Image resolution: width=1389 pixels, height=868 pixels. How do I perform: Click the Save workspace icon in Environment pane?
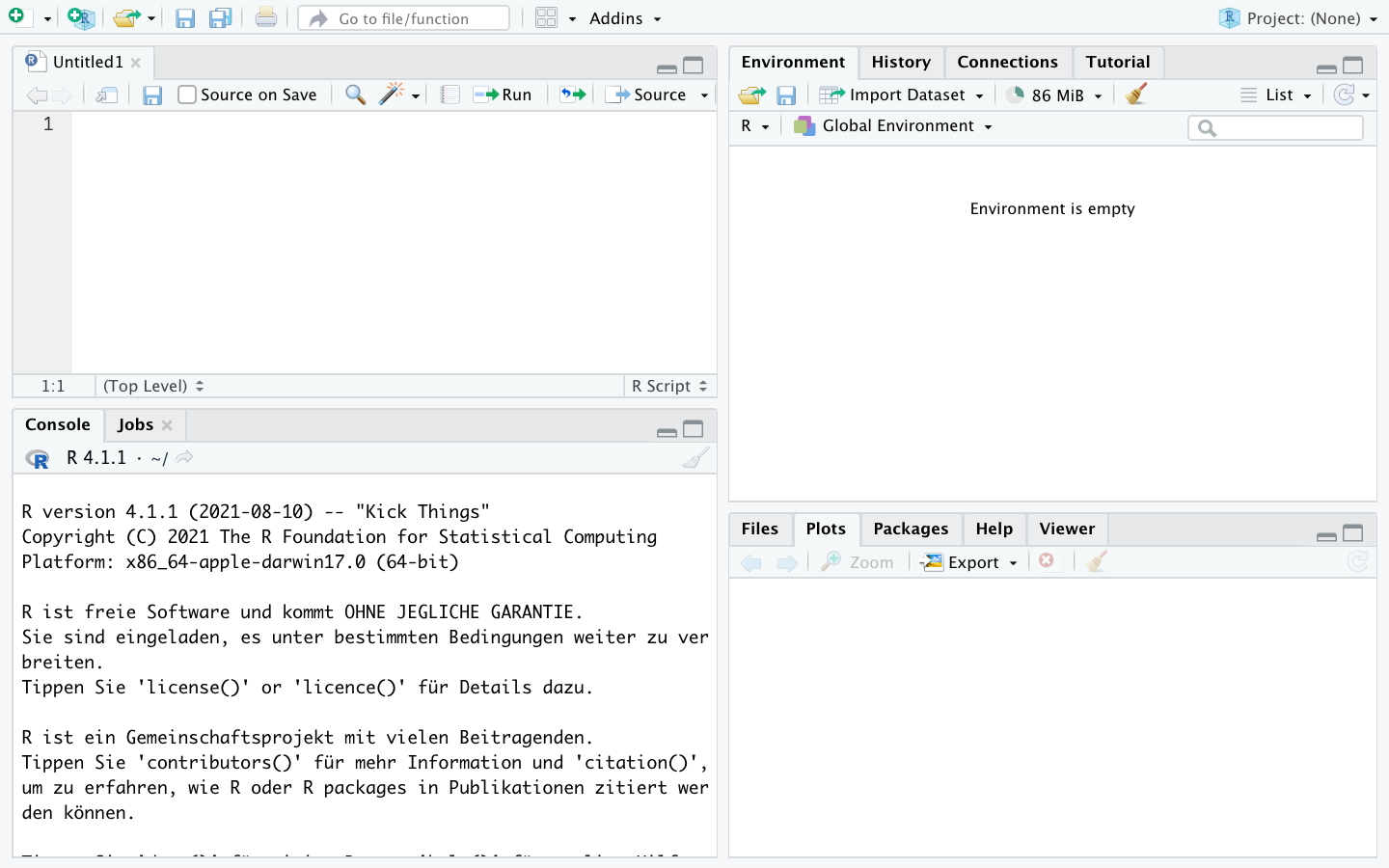[x=786, y=95]
